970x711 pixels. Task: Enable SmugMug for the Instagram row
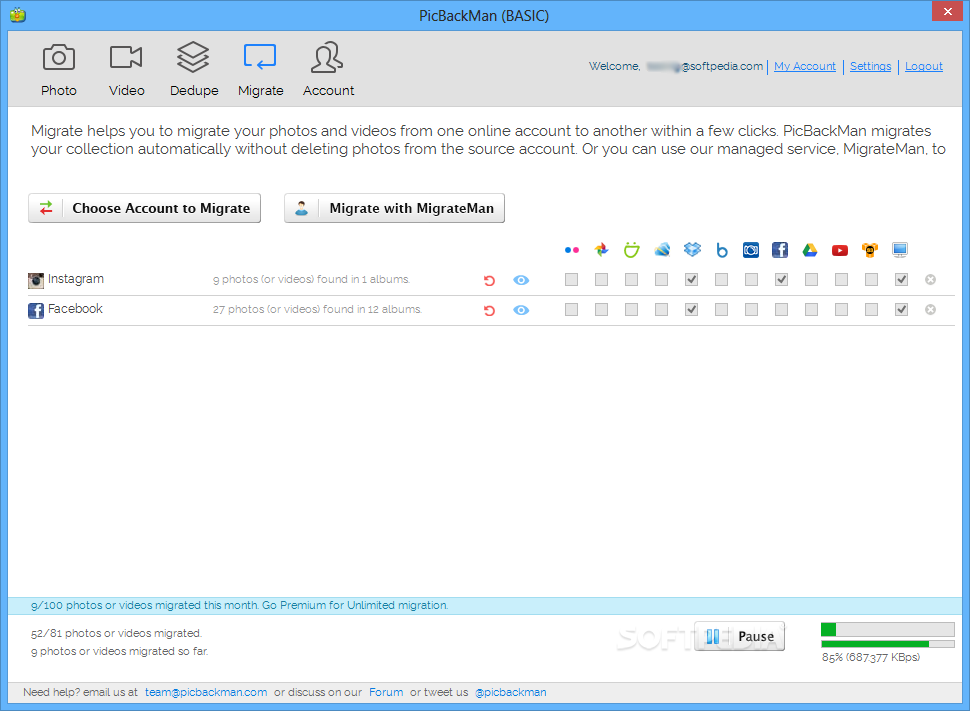click(632, 280)
